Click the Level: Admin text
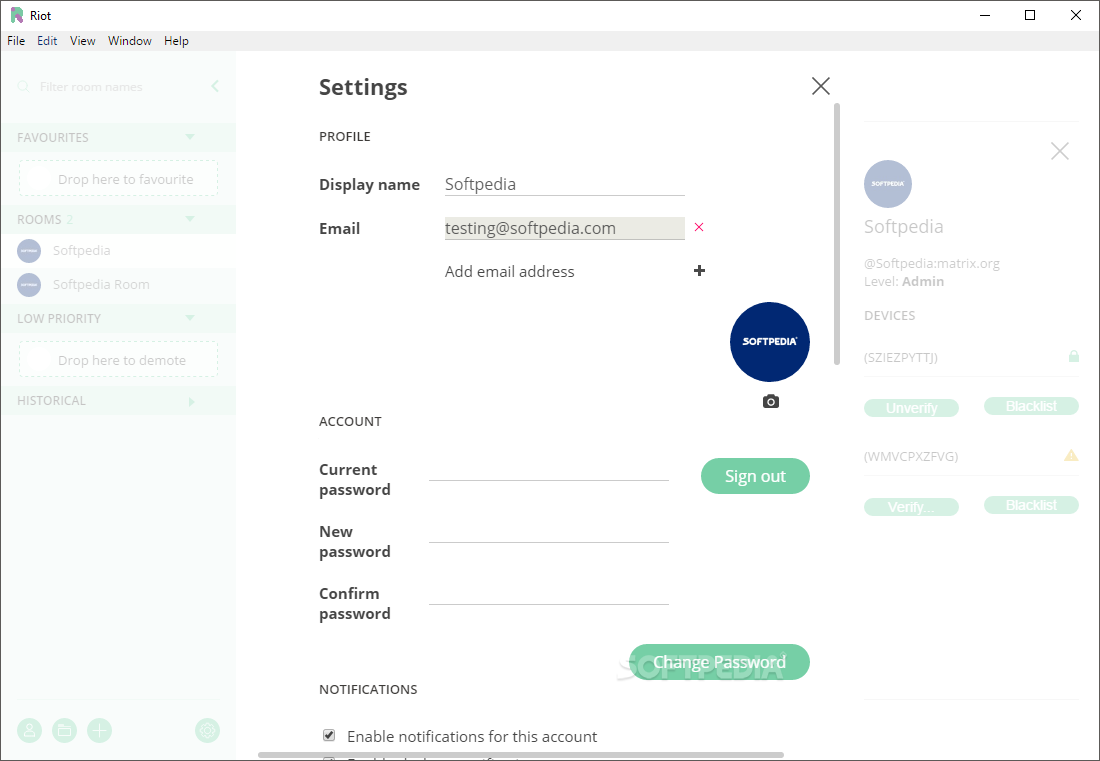This screenshot has width=1100, height=761. pyautogui.click(x=904, y=281)
